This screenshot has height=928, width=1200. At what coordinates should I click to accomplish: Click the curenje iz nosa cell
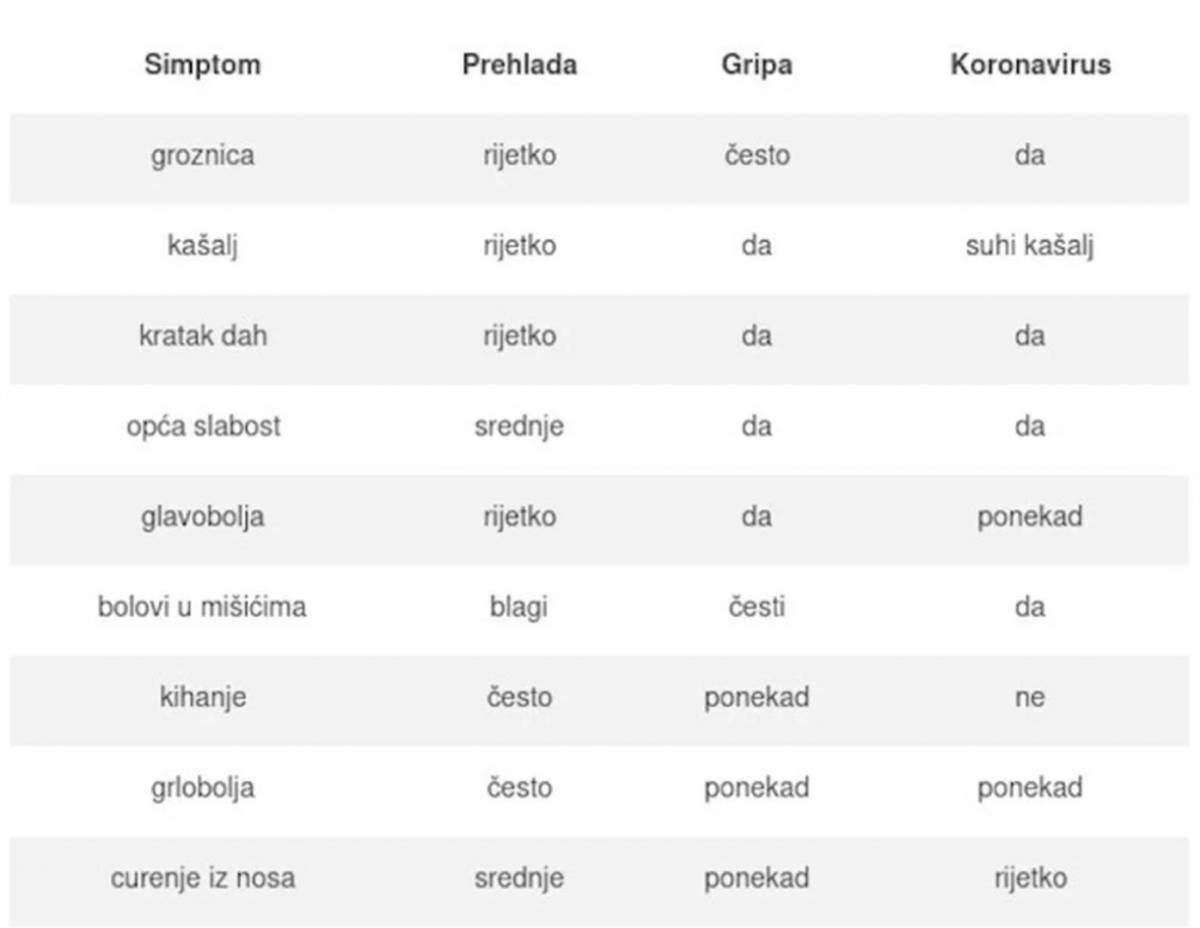202,878
